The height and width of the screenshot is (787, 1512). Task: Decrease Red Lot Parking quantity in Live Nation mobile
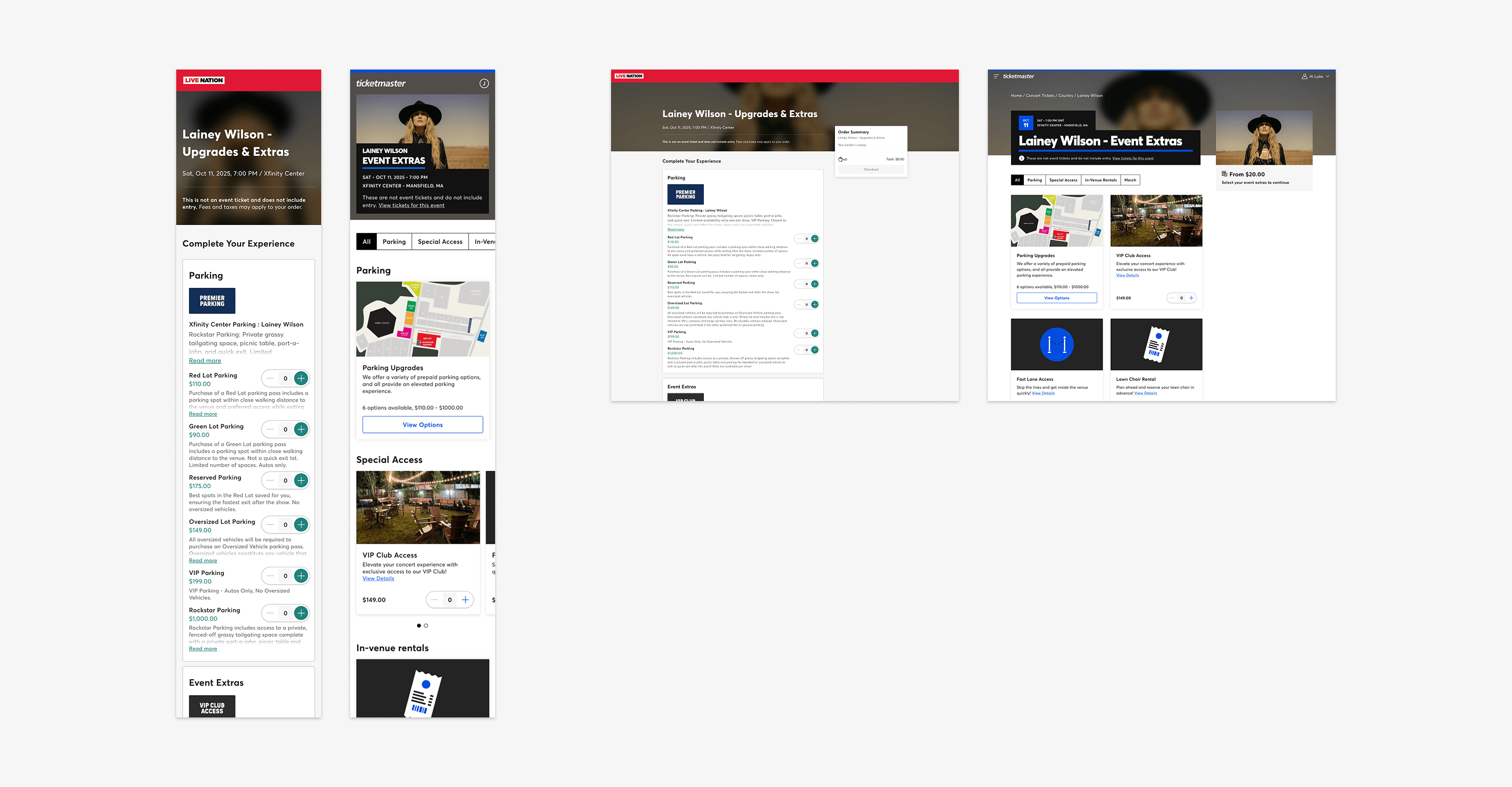[270, 378]
